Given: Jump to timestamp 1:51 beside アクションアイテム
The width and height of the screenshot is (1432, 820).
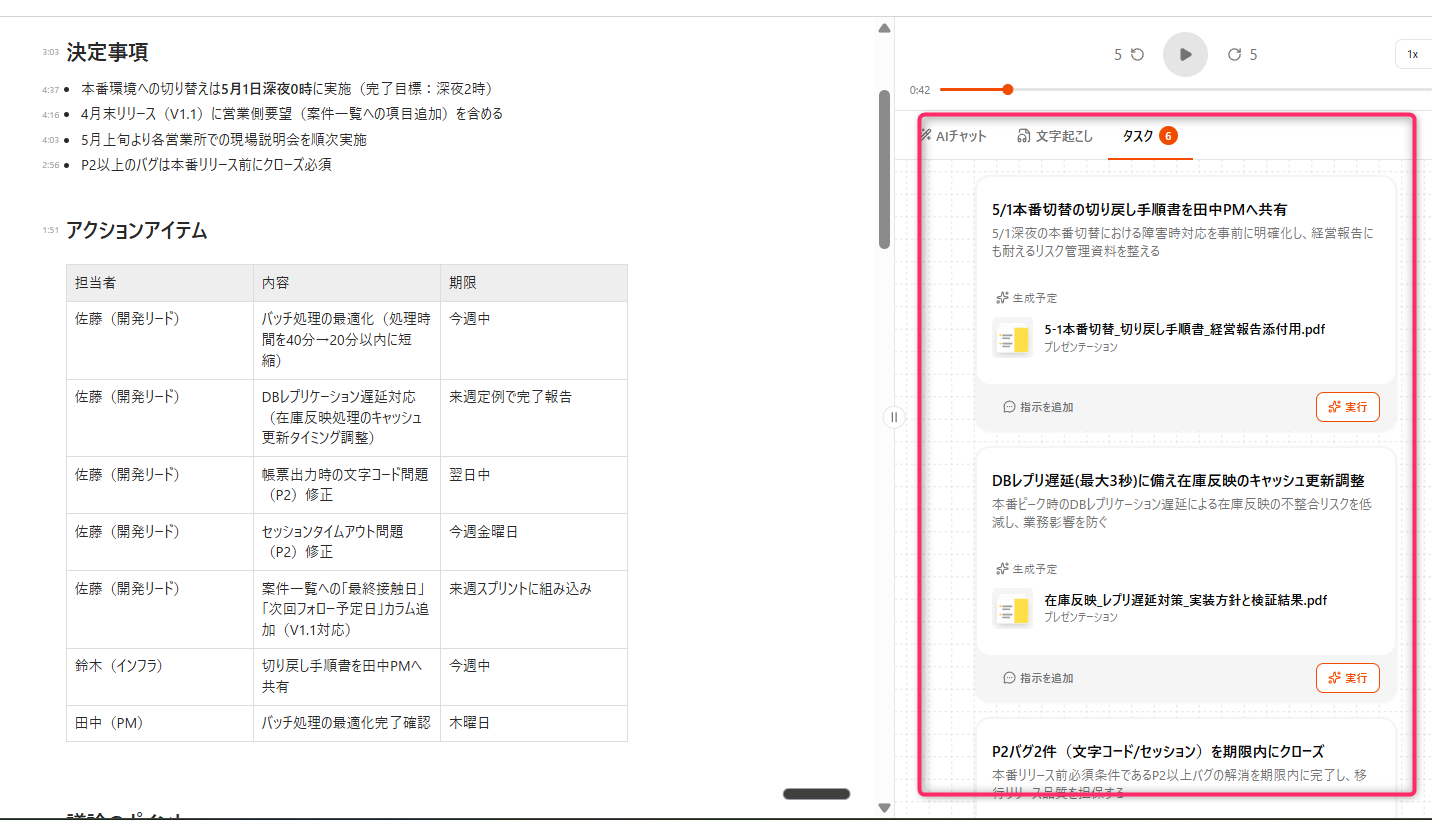Looking at the screenshot, I should tap(50, 231).
